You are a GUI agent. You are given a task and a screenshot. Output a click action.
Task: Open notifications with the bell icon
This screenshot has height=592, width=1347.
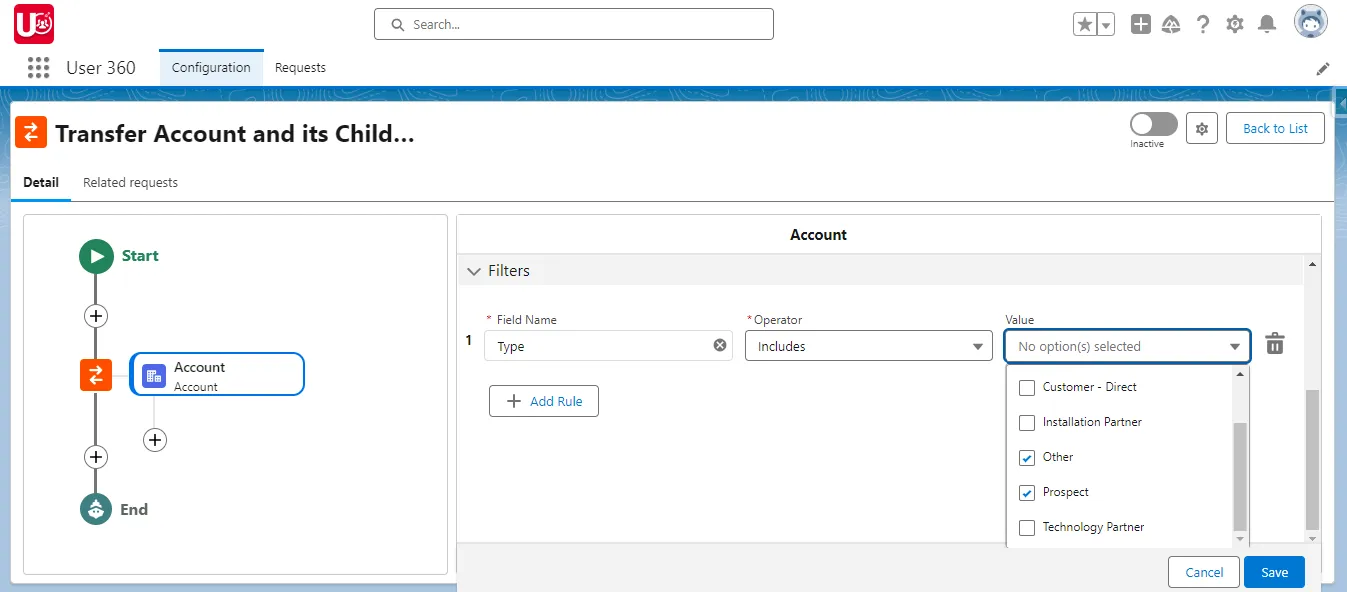pos(1266,23)
